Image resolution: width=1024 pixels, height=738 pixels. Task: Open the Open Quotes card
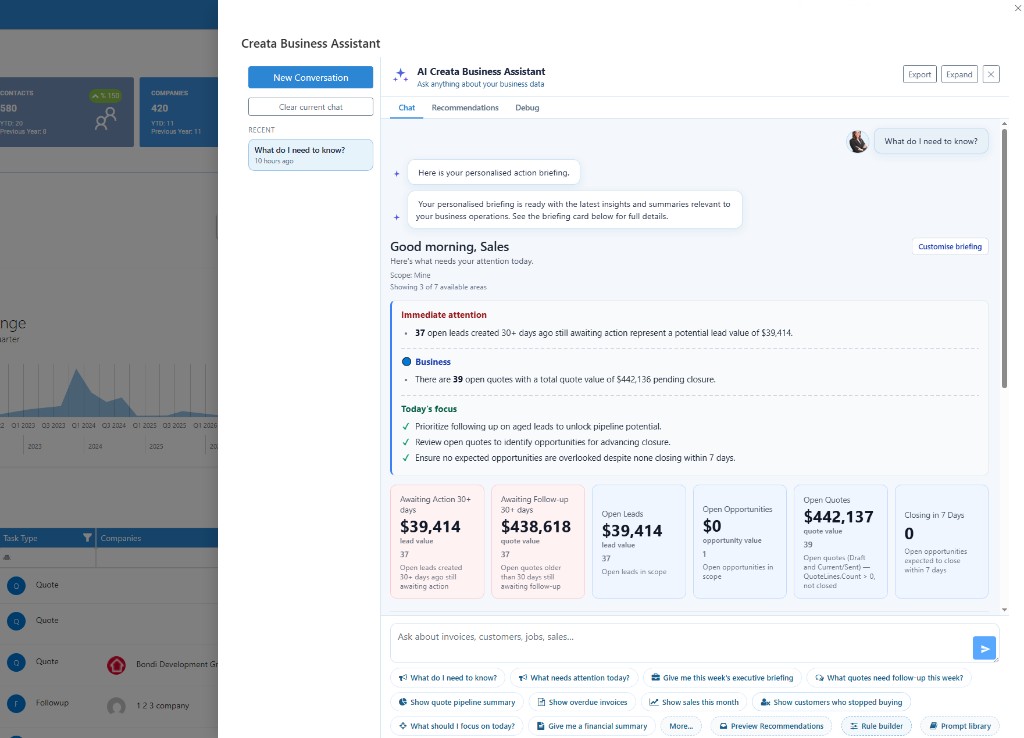coord(840,541)
